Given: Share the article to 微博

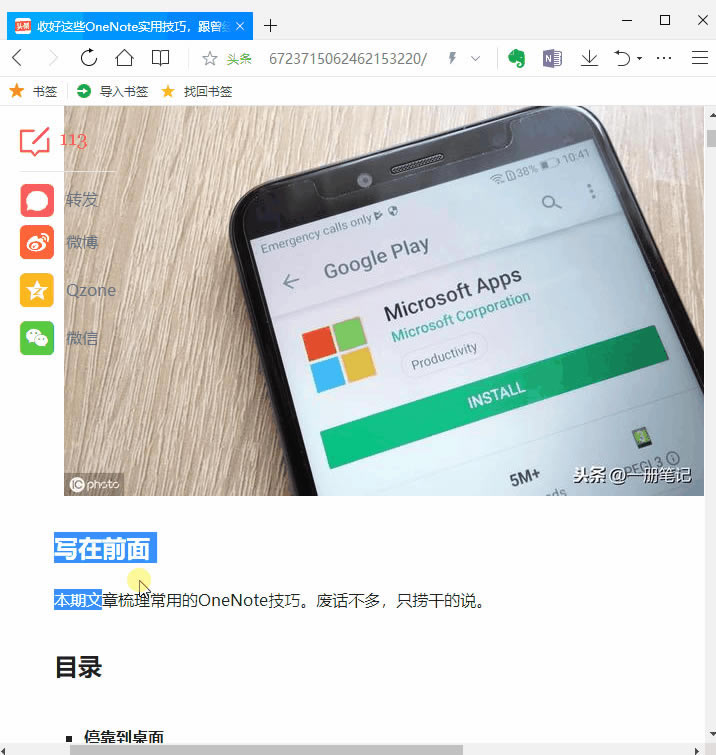Looking at the screenshot, I should click(x=37, y=242).
